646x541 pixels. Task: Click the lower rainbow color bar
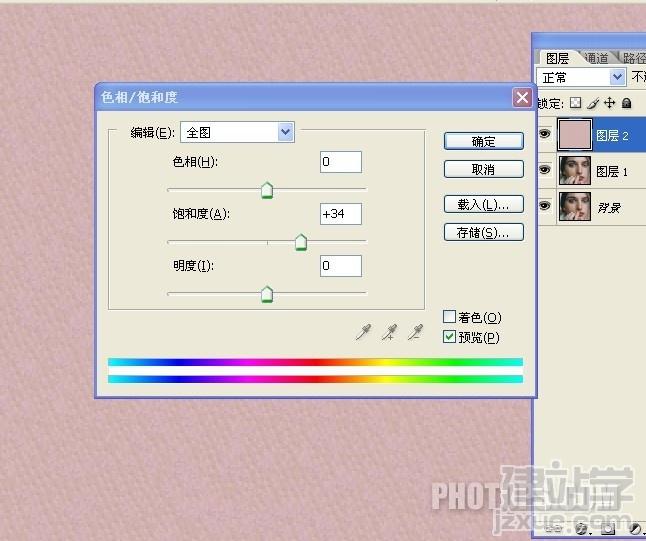pos(315,379)
